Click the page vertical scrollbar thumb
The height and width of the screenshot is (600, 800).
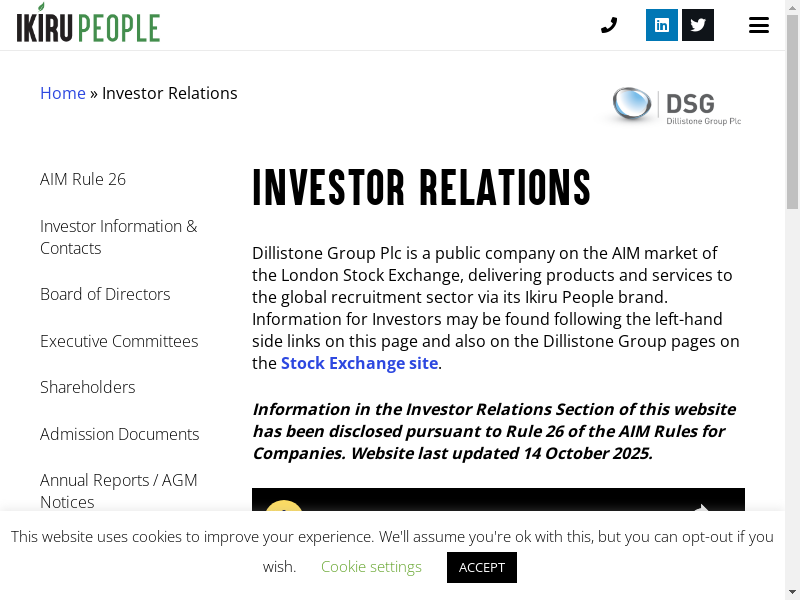point(792,110)
